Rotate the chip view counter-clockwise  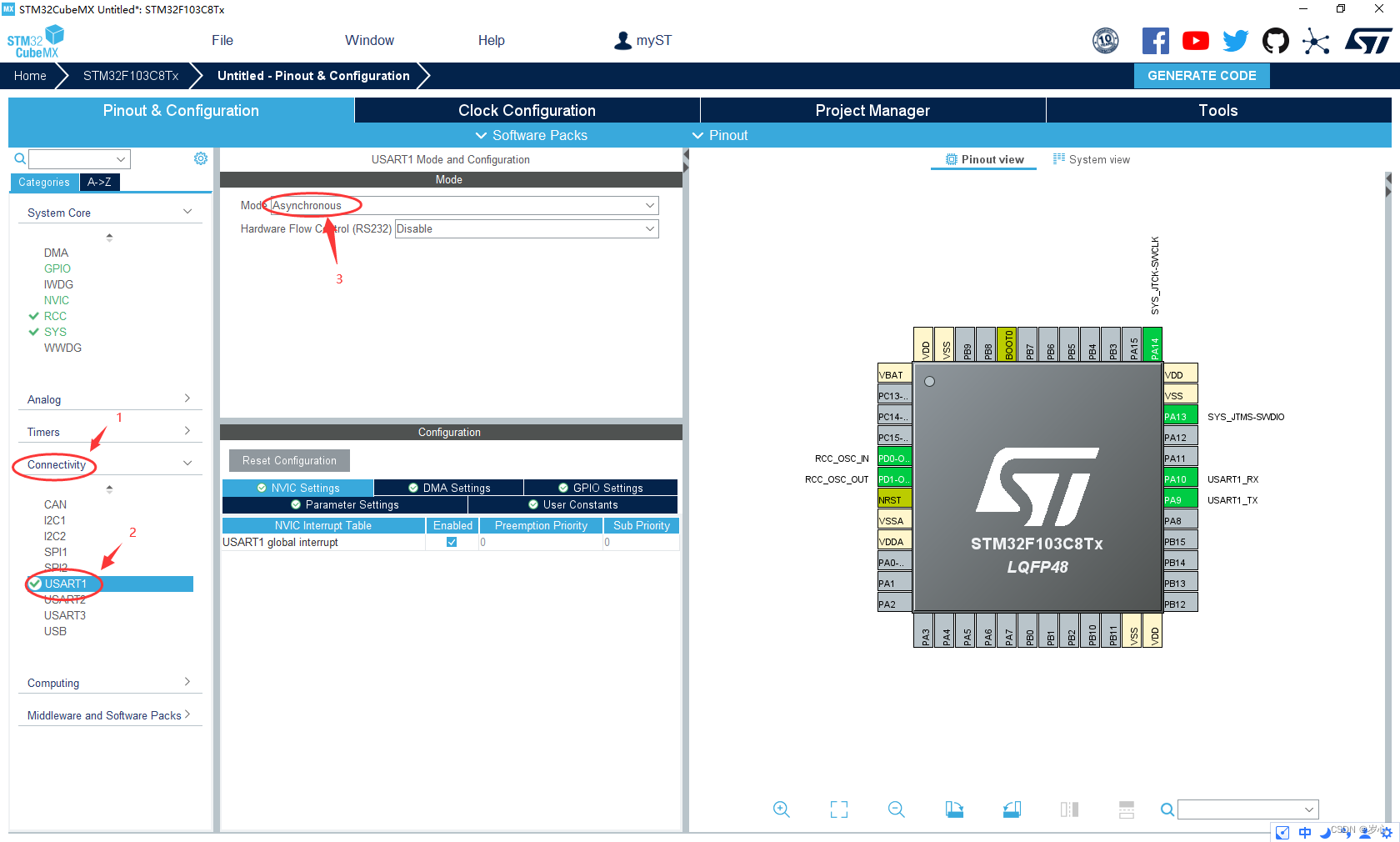pyautogui.click(x=1012, y=809)
